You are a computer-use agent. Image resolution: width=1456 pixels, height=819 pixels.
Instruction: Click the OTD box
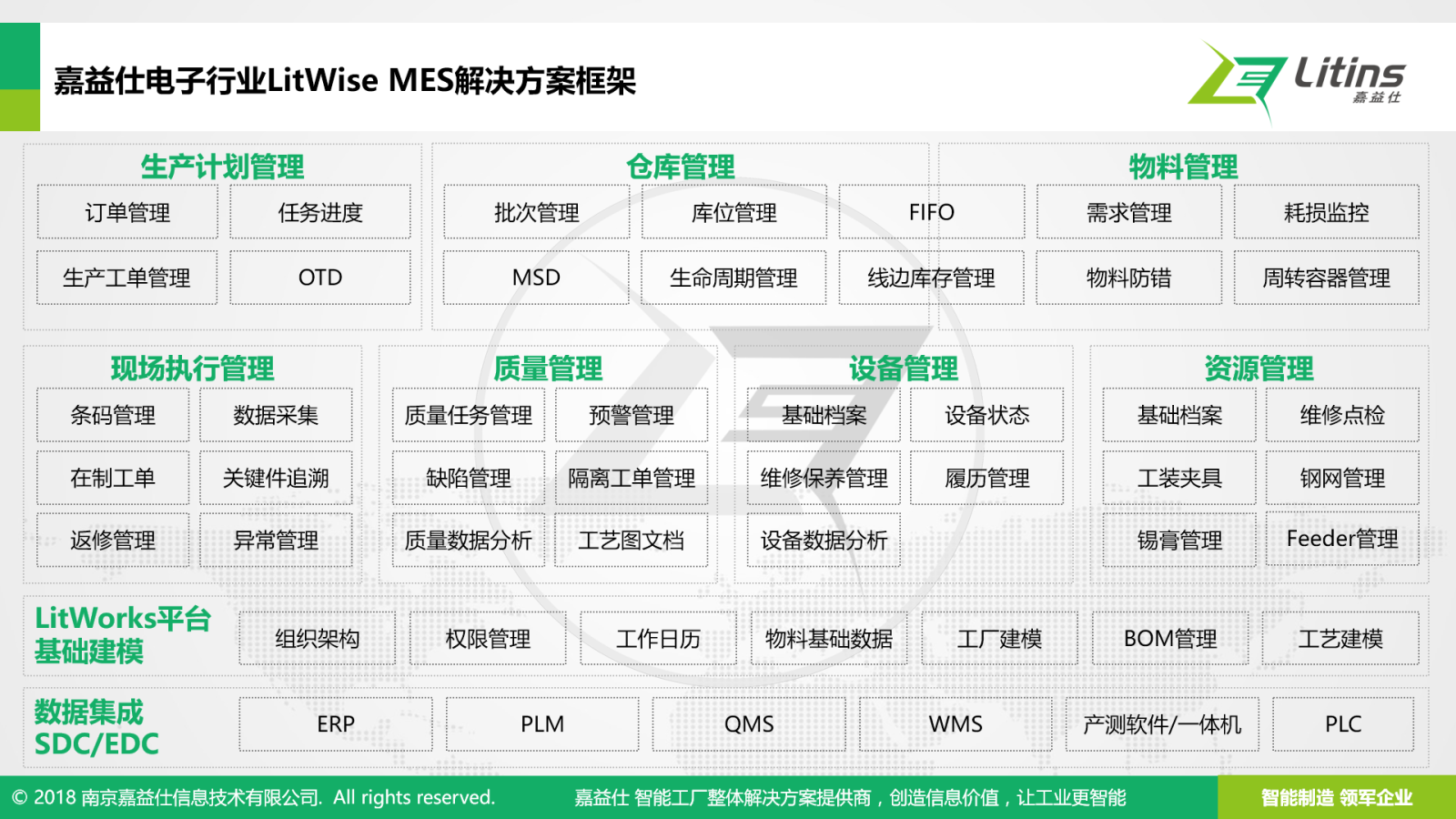320,278
